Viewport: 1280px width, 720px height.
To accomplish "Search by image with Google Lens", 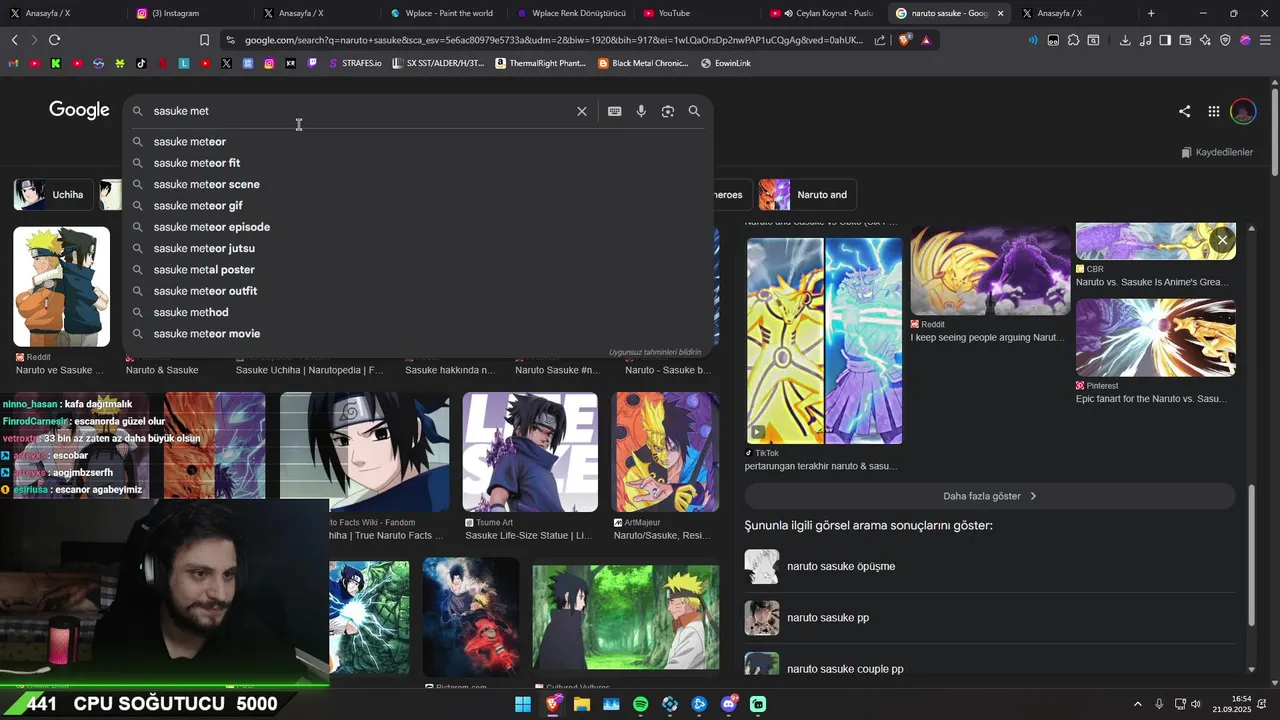I will (668, 111).
